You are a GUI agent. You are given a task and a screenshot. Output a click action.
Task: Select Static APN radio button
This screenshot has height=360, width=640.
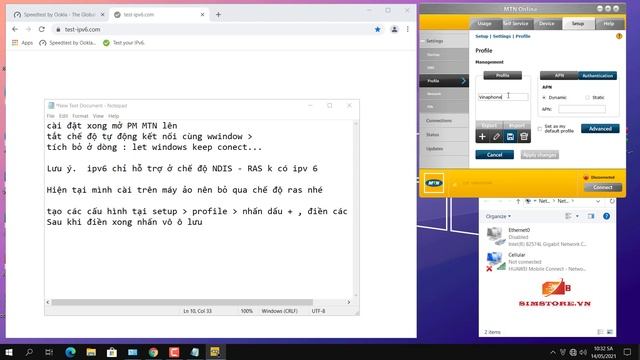tap(587, 98)
